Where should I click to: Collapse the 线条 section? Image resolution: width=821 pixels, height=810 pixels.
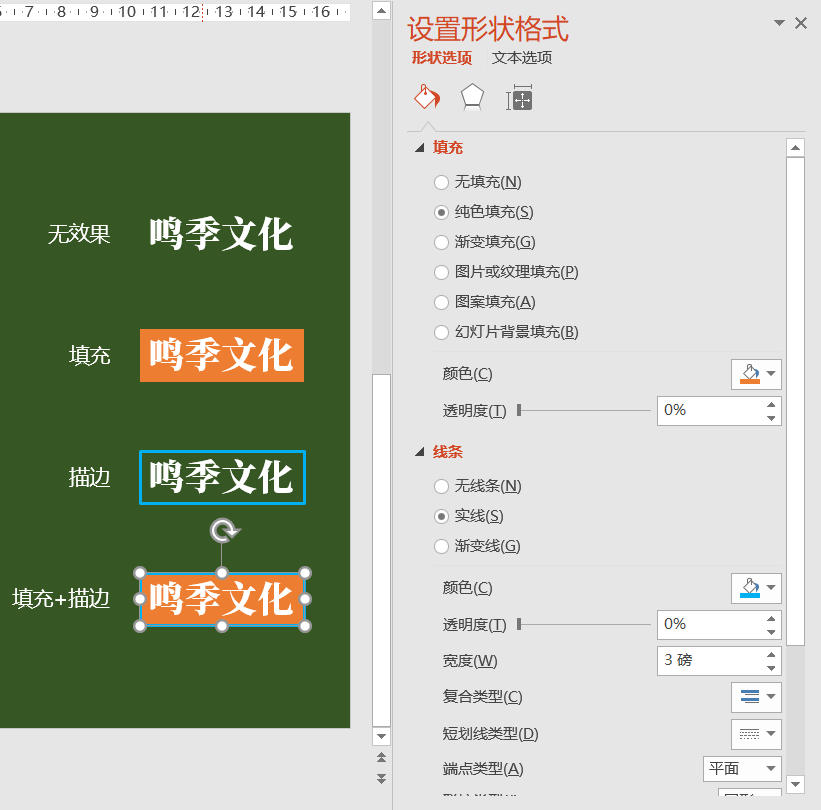(419, 452)
